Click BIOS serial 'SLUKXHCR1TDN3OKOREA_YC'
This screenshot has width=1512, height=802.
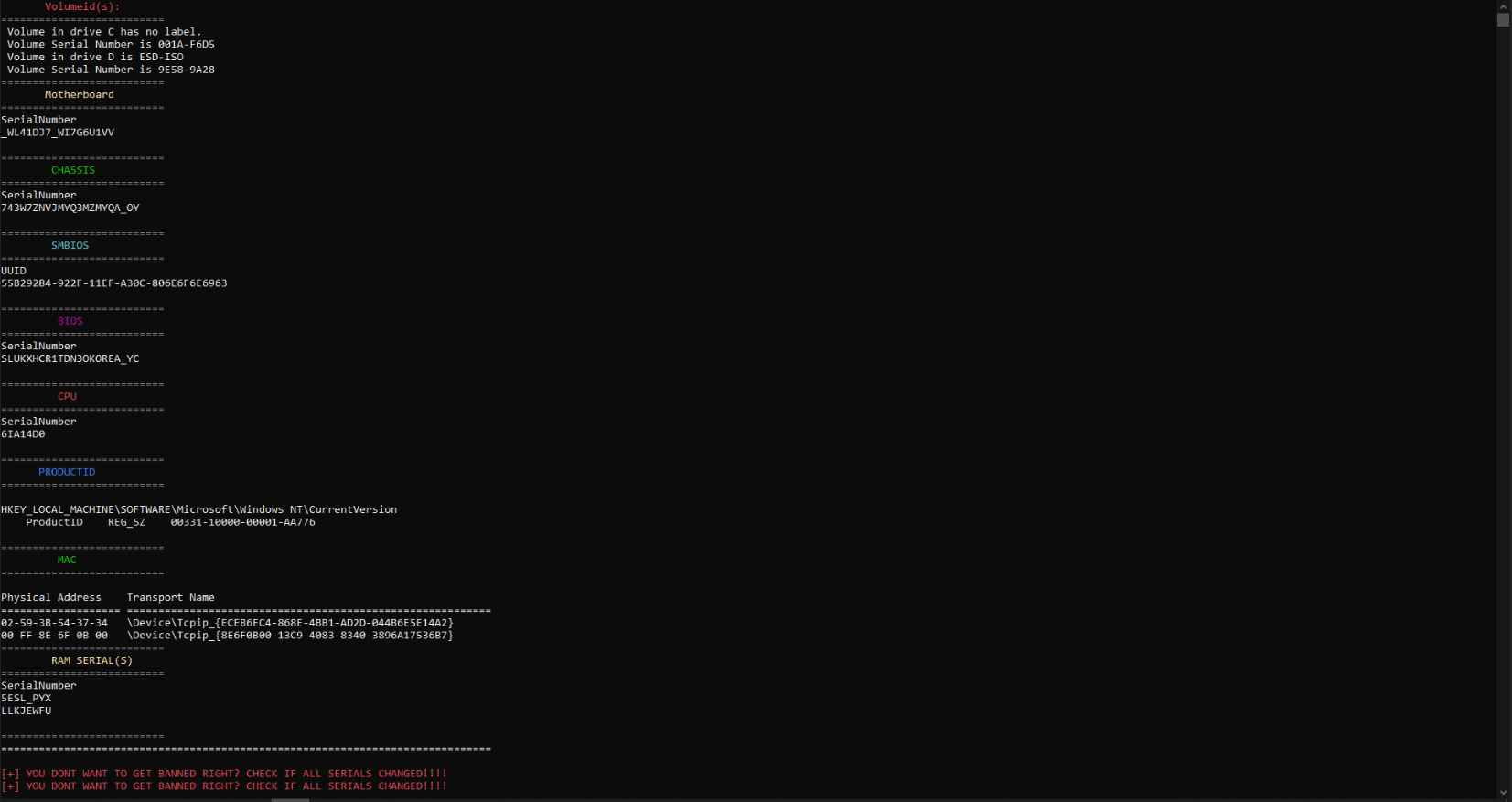pos(70,358)
